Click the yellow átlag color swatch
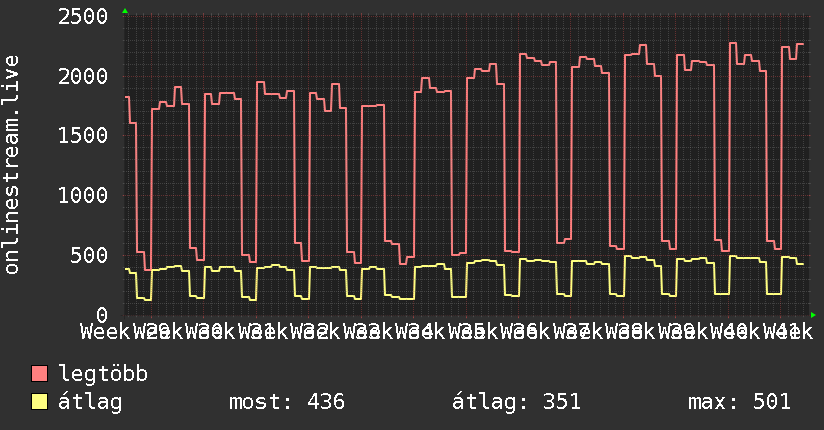 39,402
